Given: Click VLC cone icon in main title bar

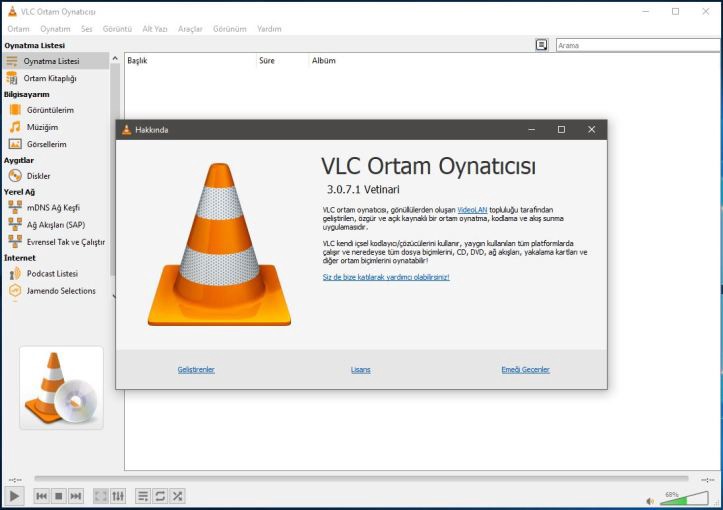Looking at the screenshot, I should [x=12, y=11].
